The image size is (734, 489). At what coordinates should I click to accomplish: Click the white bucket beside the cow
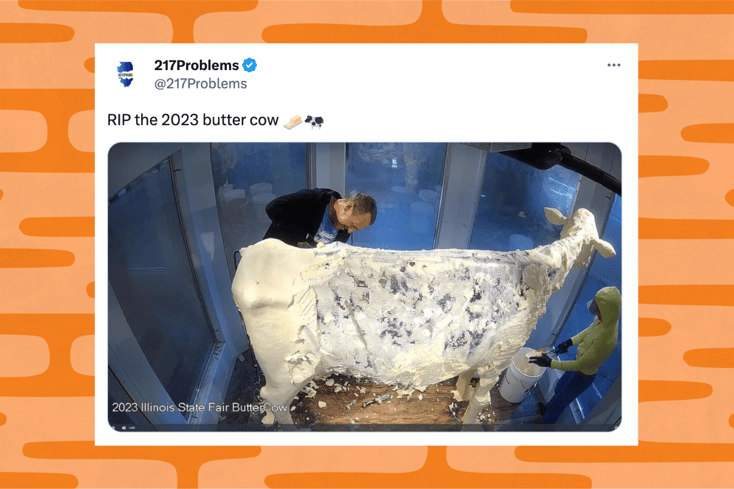point(521,375)
